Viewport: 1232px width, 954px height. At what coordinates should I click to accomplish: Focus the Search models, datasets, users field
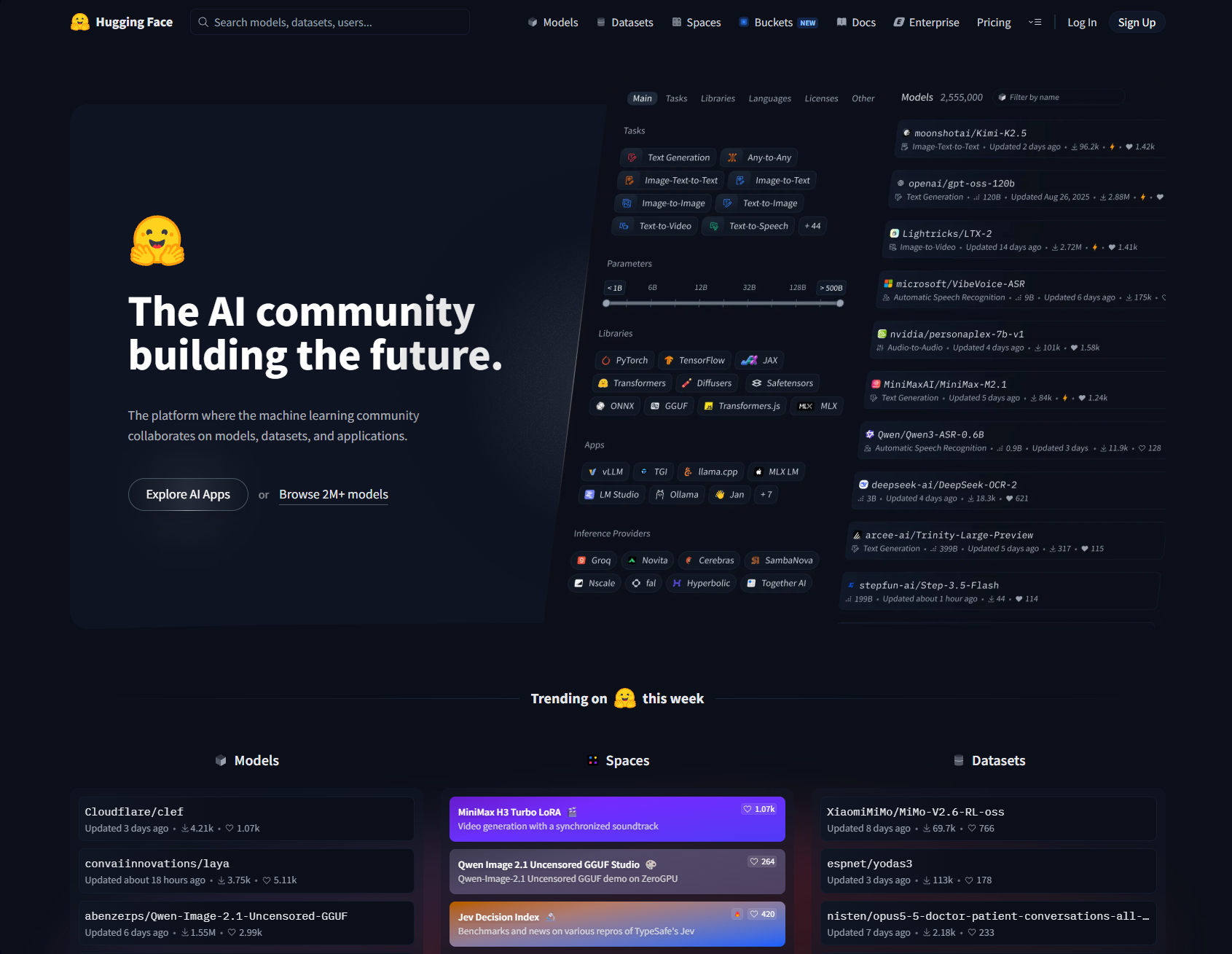point(330,22)
